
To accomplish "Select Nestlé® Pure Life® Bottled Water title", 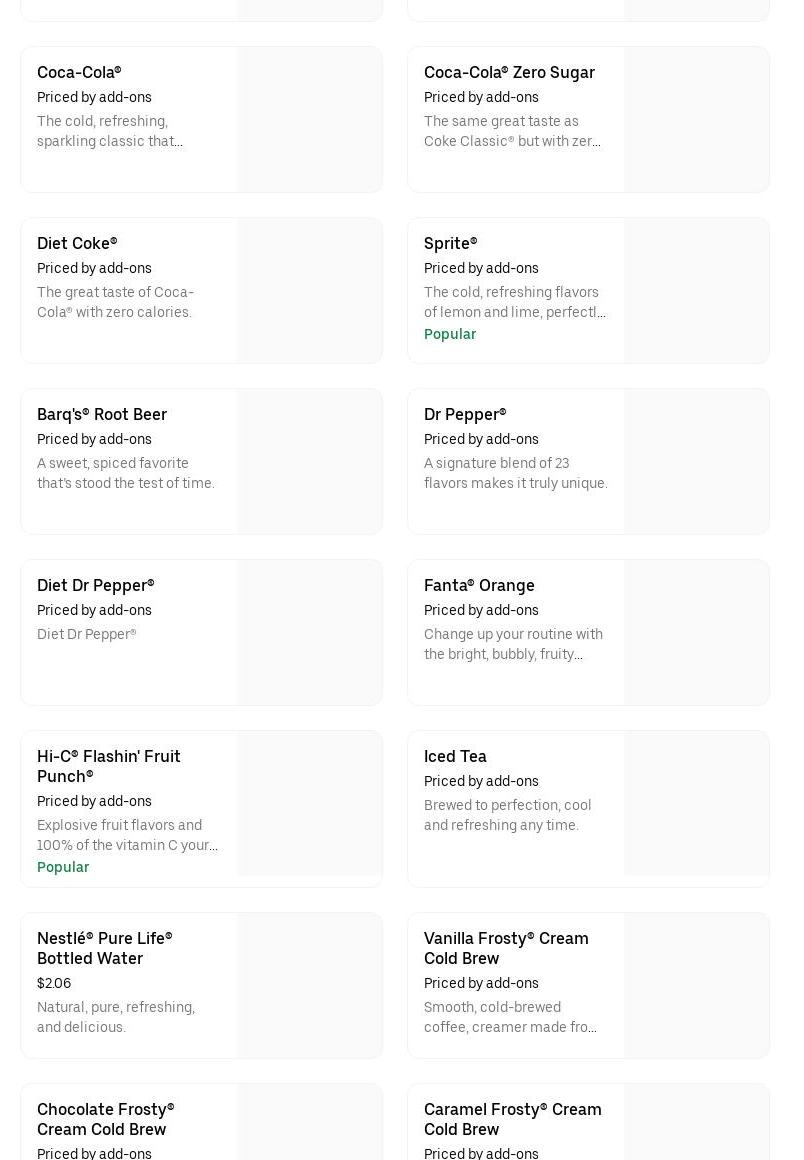I will 104,948.
